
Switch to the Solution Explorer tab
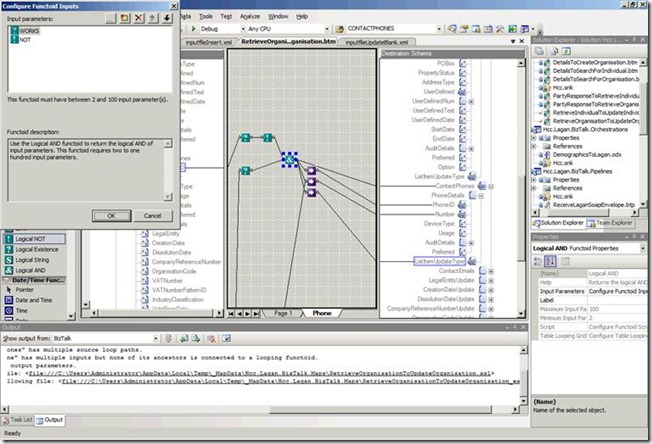[x=559, y=223]
